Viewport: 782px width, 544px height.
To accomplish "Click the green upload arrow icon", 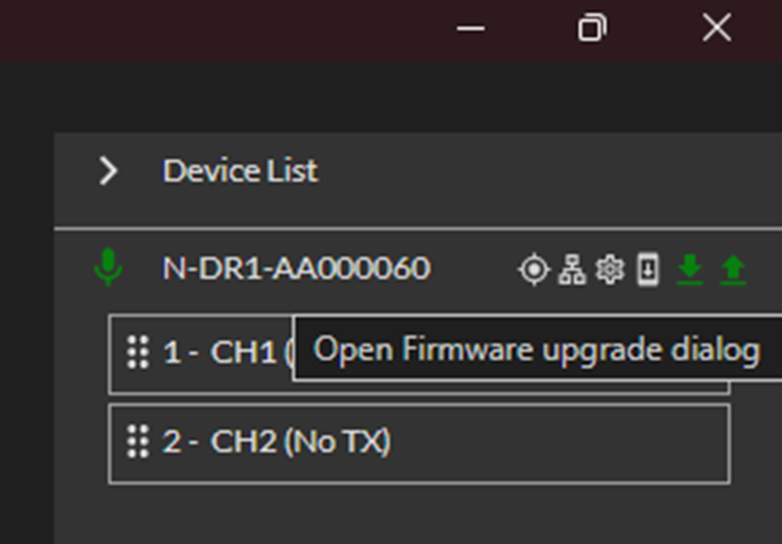I will (733, 269).
